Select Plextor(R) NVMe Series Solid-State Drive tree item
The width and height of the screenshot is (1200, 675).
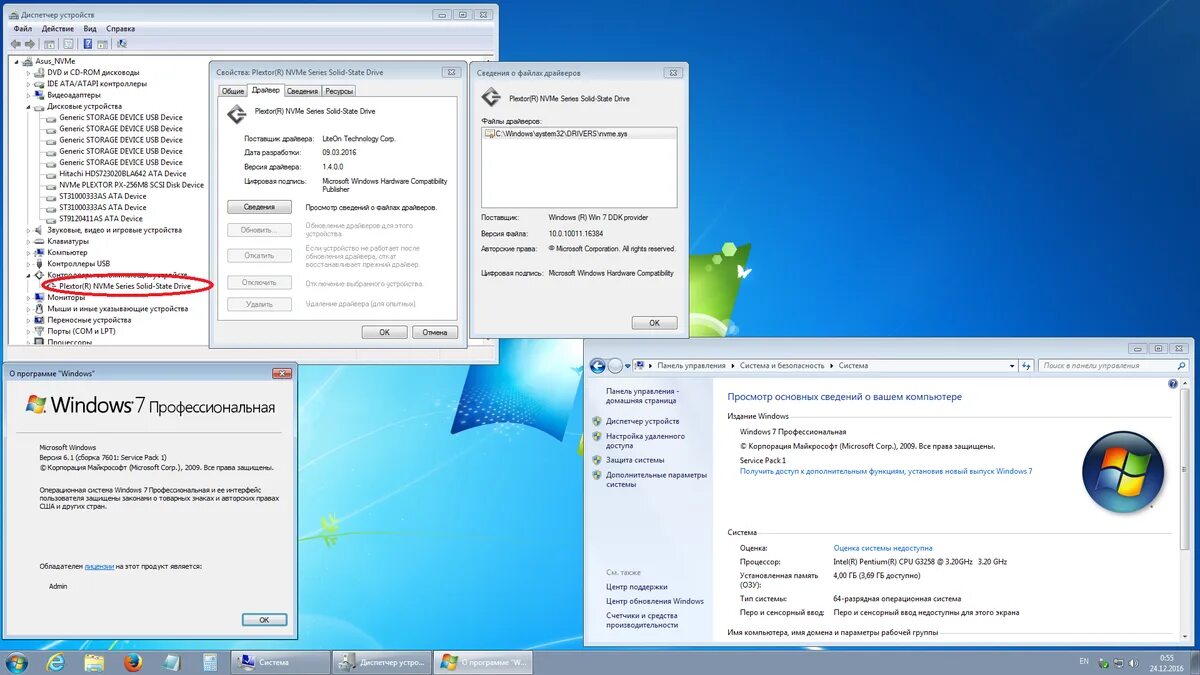point(125,286)
